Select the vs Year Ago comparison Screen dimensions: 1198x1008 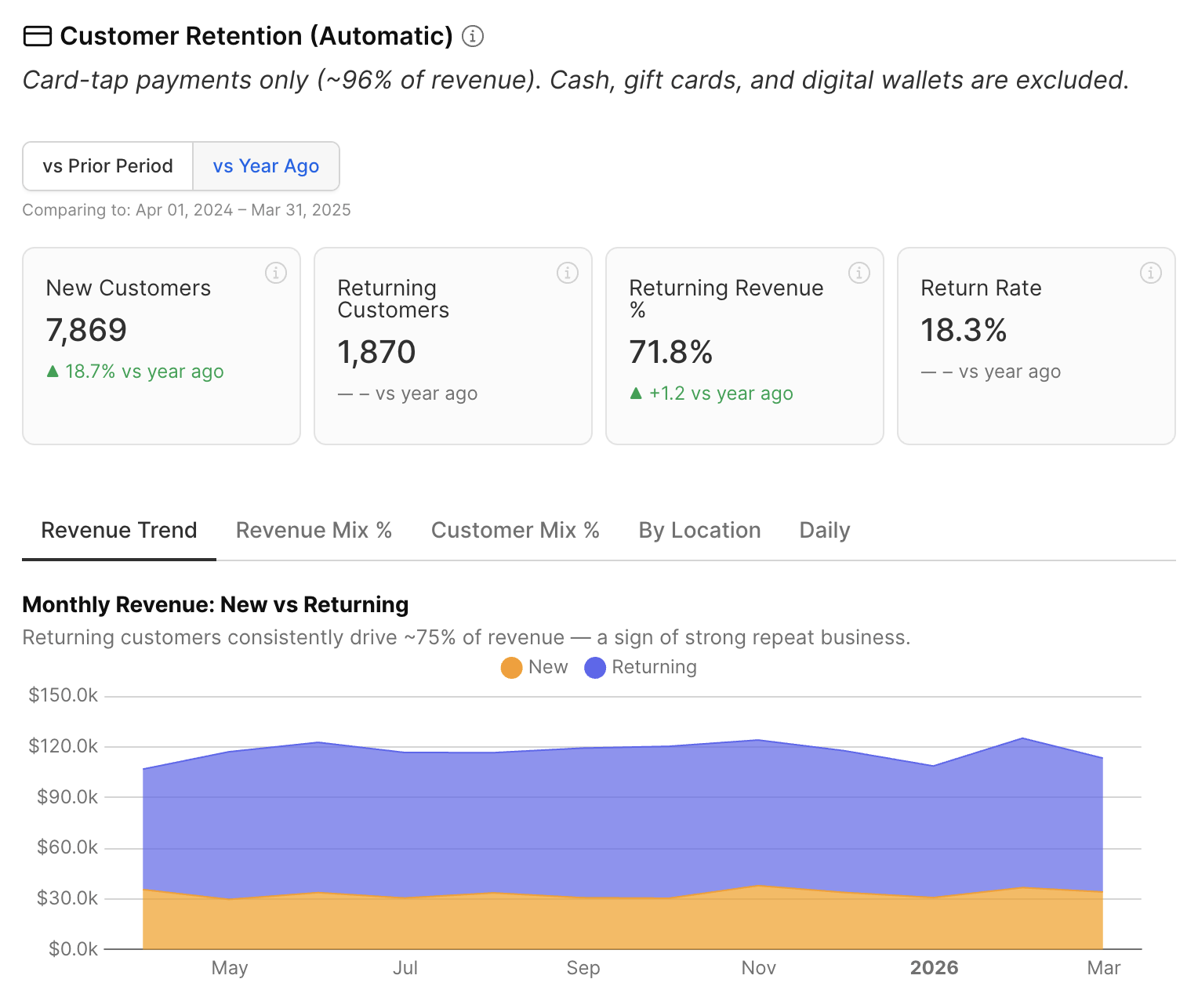pos(266,166)
